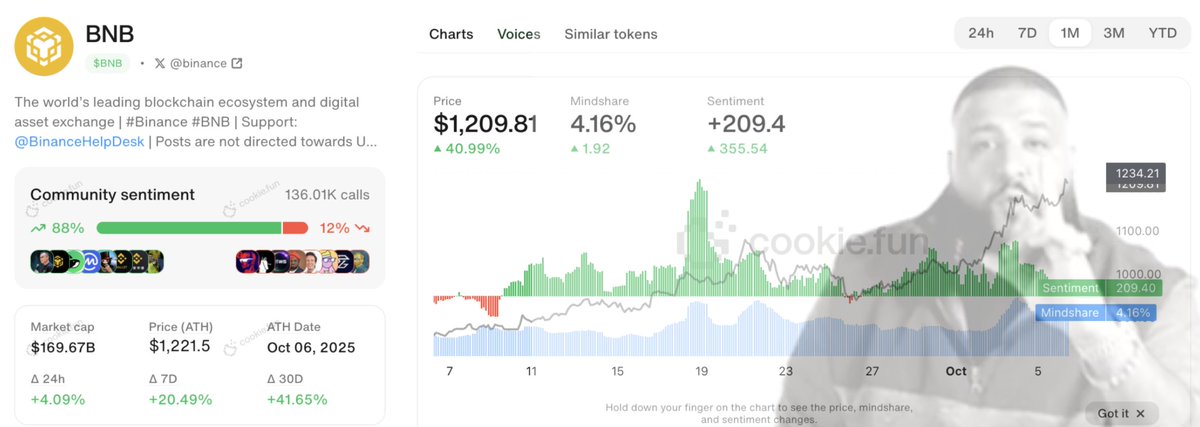
Task: Switch to the Voices tab
Action: (518, 34)
